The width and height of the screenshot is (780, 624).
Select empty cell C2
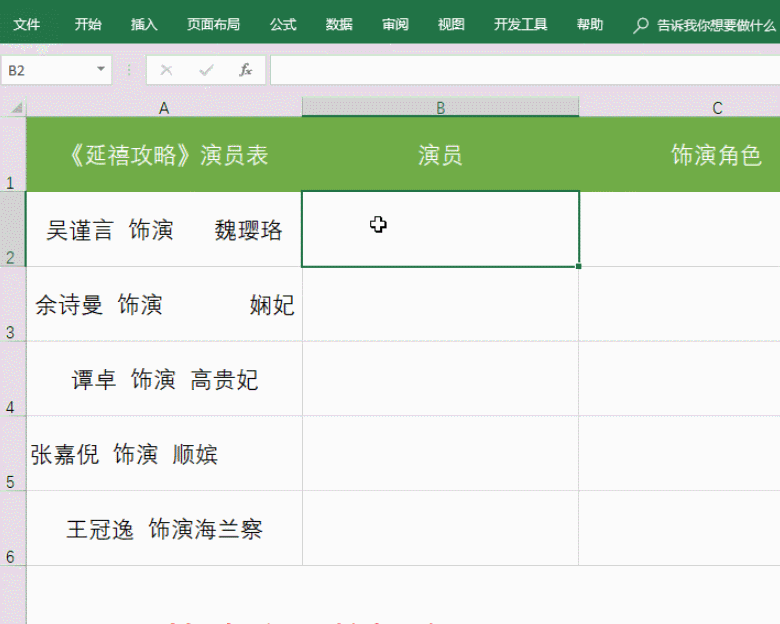[x=680, y=229]
